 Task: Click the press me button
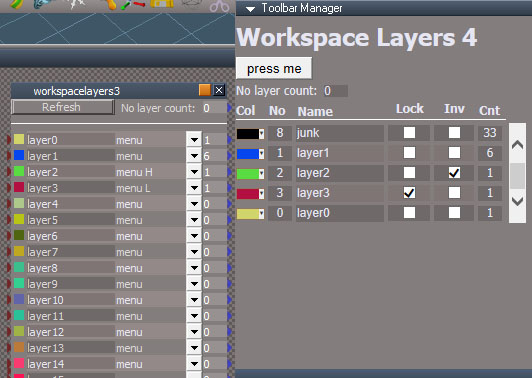click(274, 69)
